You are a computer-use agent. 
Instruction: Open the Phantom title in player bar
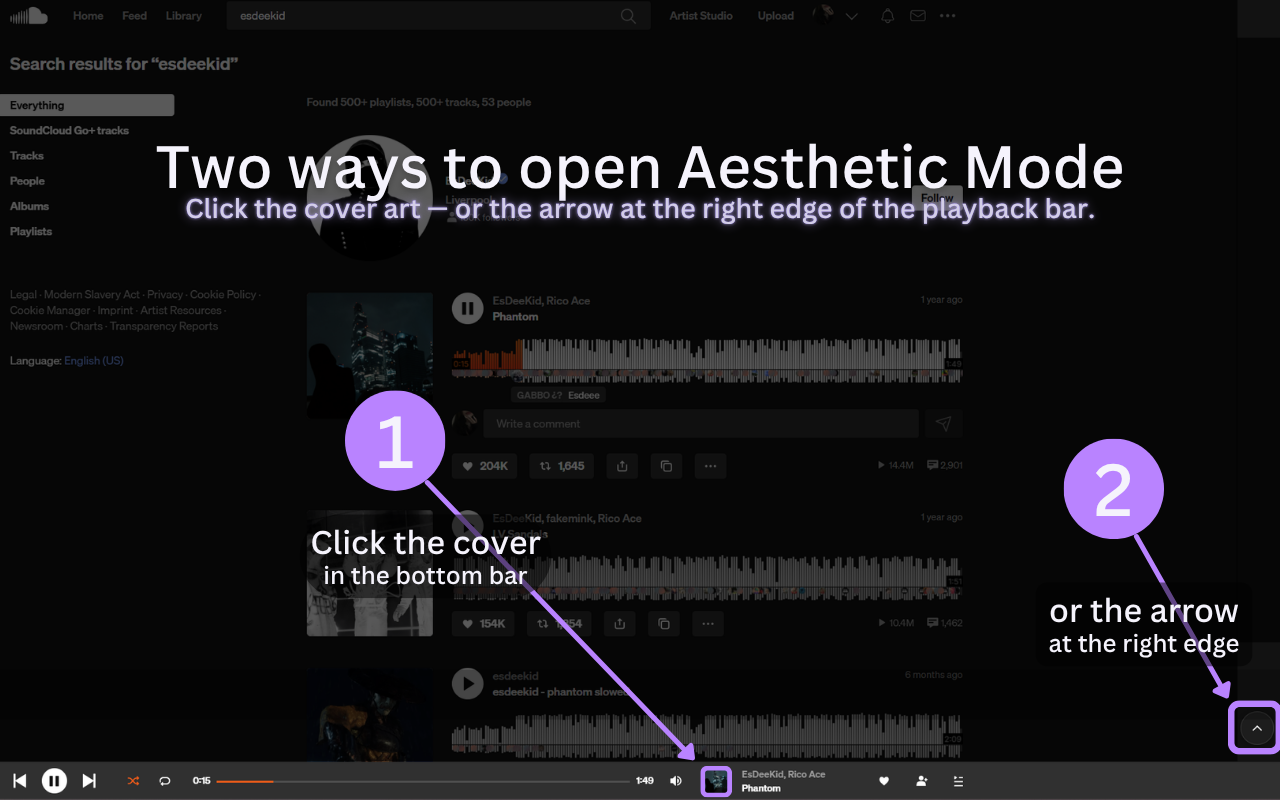pos(761,788)
